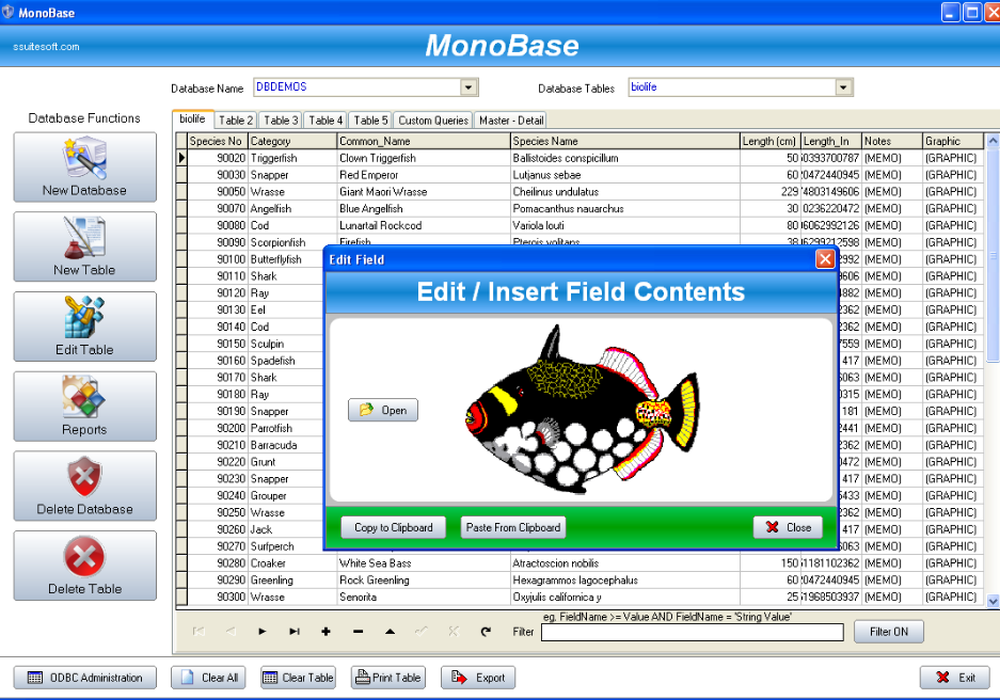This screenshot has width=1000, height=700.
Task: Enable filtering with the Filter ON button
Action: click(x=888, y=631)
